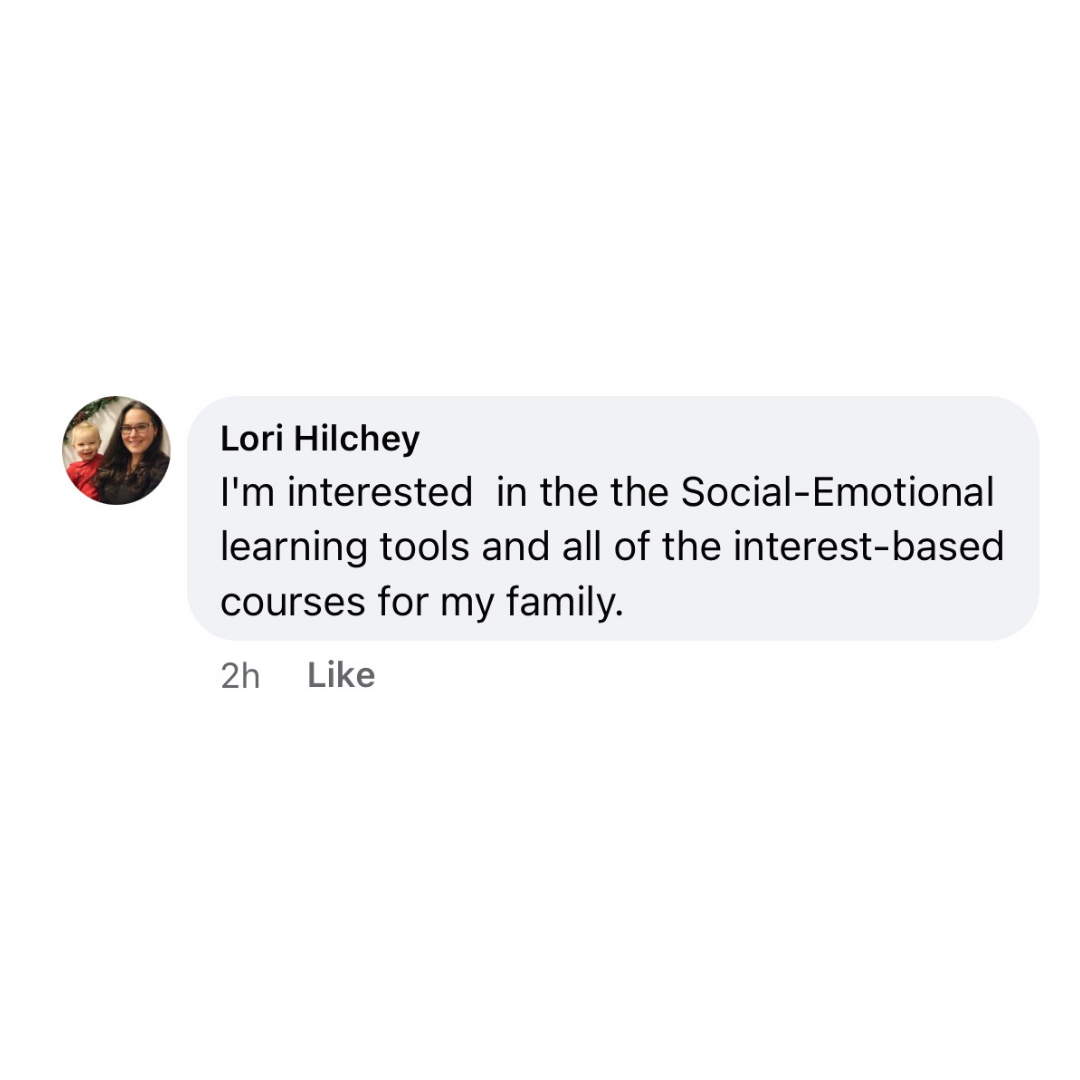Viewport: 1080px width, 1080px height.
Task: Click the word "all" in the comment
Action: click(577, 547)
